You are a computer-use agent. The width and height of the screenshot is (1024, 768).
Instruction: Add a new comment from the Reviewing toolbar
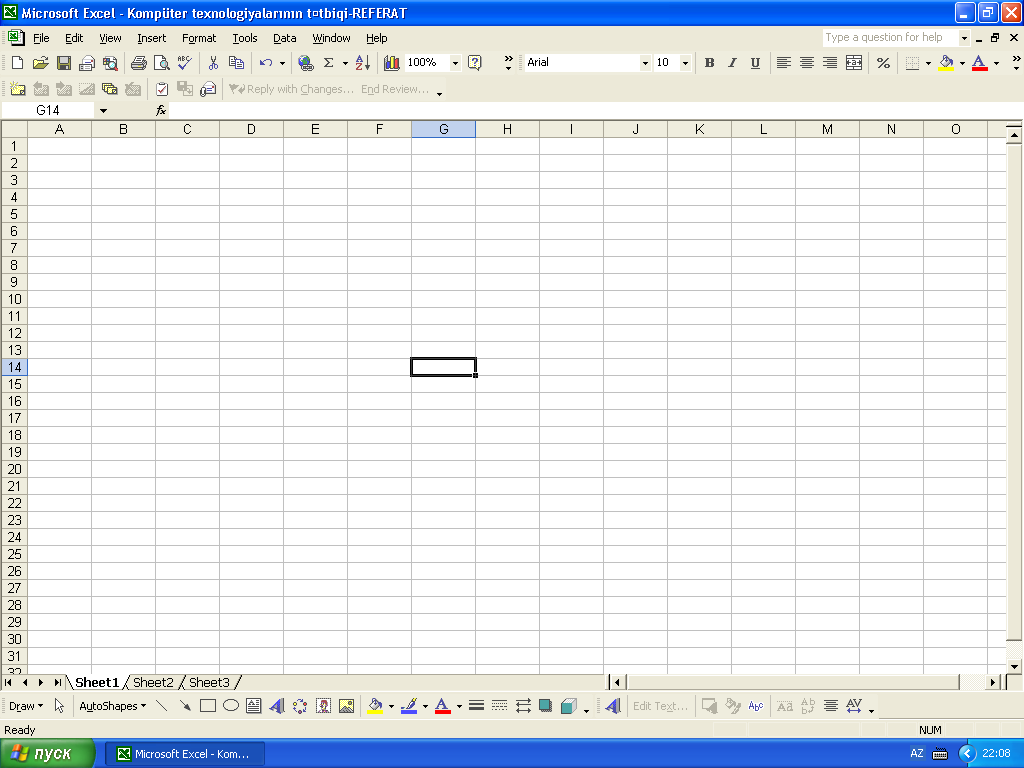[18, 89]
